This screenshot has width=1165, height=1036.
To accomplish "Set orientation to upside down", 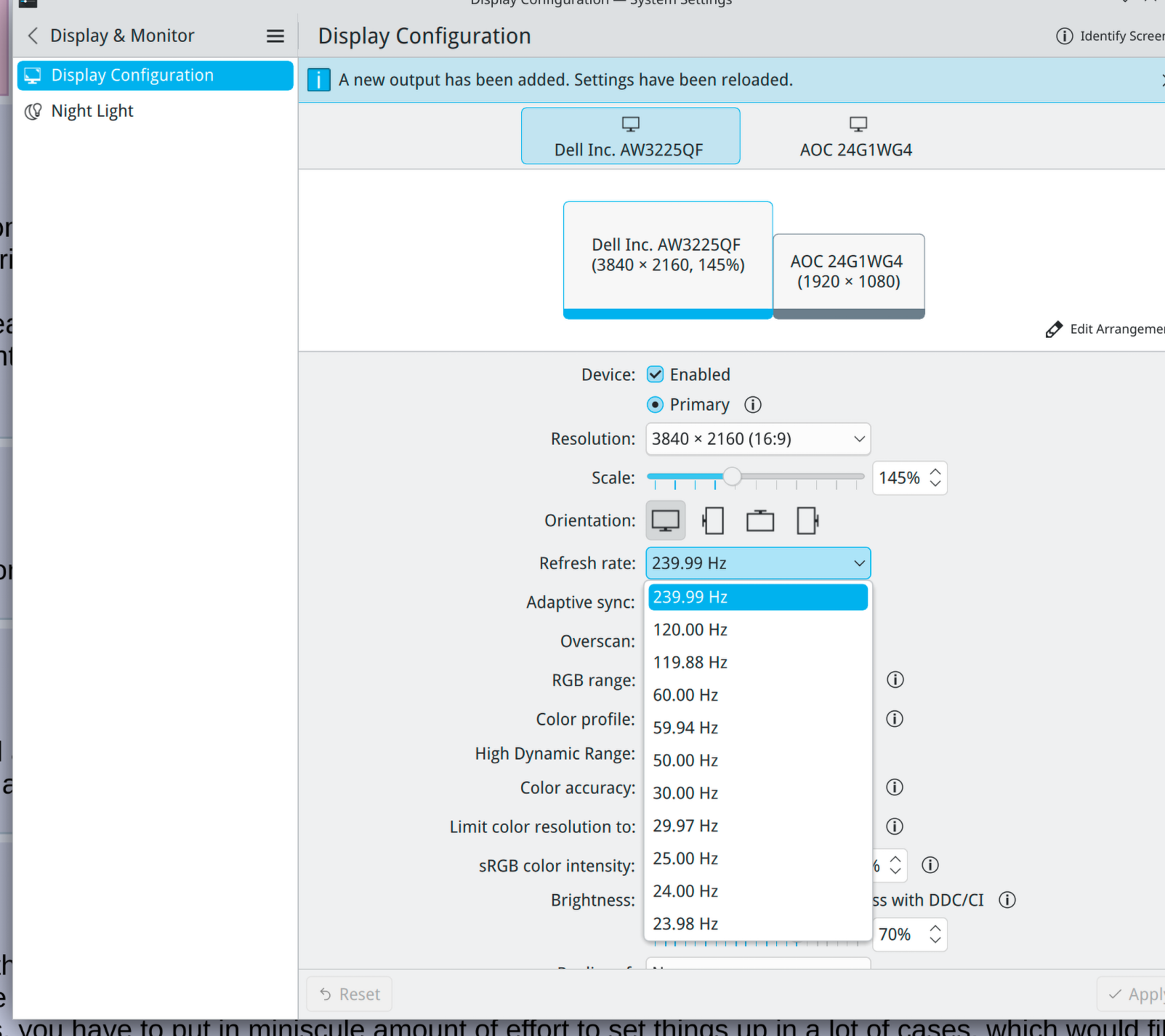I will point(760,521).
